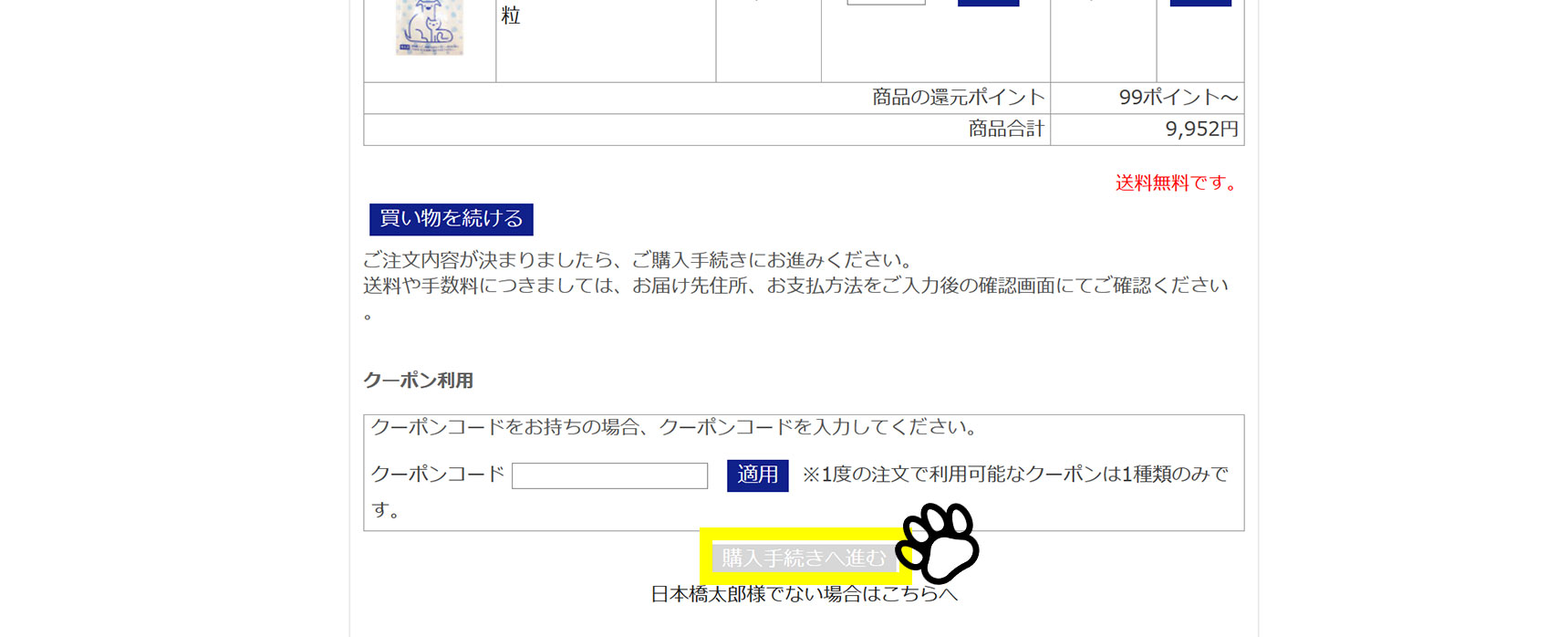1568x637 pixels.
Task: Click the blue button in rightmost product column
Action: (x=1199, y=3)
